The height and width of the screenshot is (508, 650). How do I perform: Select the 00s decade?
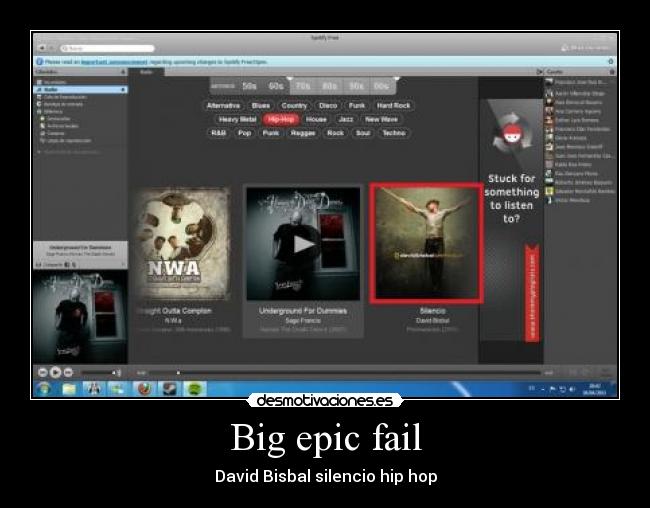tap(381, 86)
